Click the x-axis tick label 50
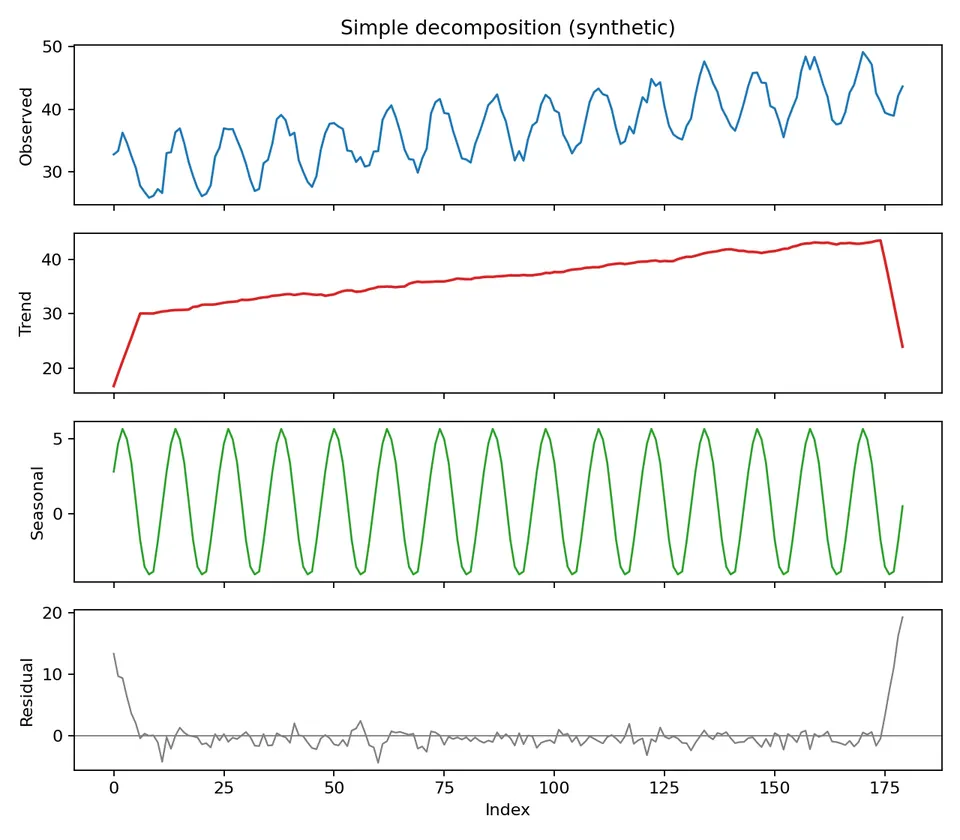 click(x=334, y=787)
